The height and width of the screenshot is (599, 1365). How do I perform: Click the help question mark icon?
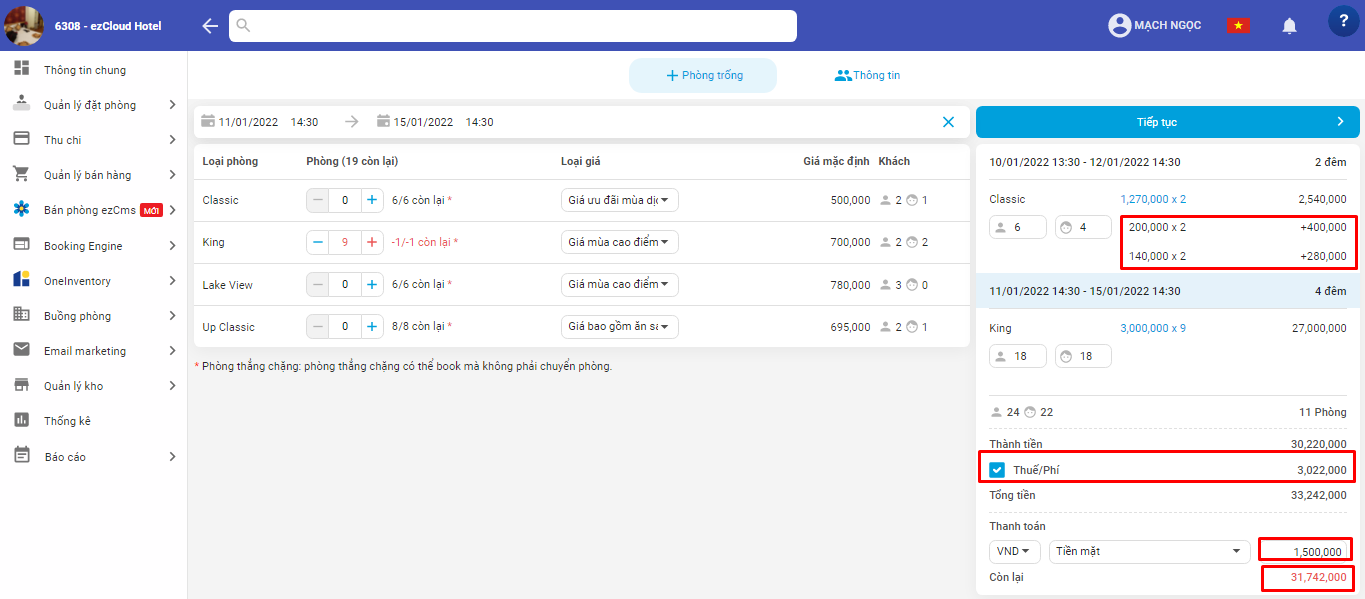point(1343,22)
